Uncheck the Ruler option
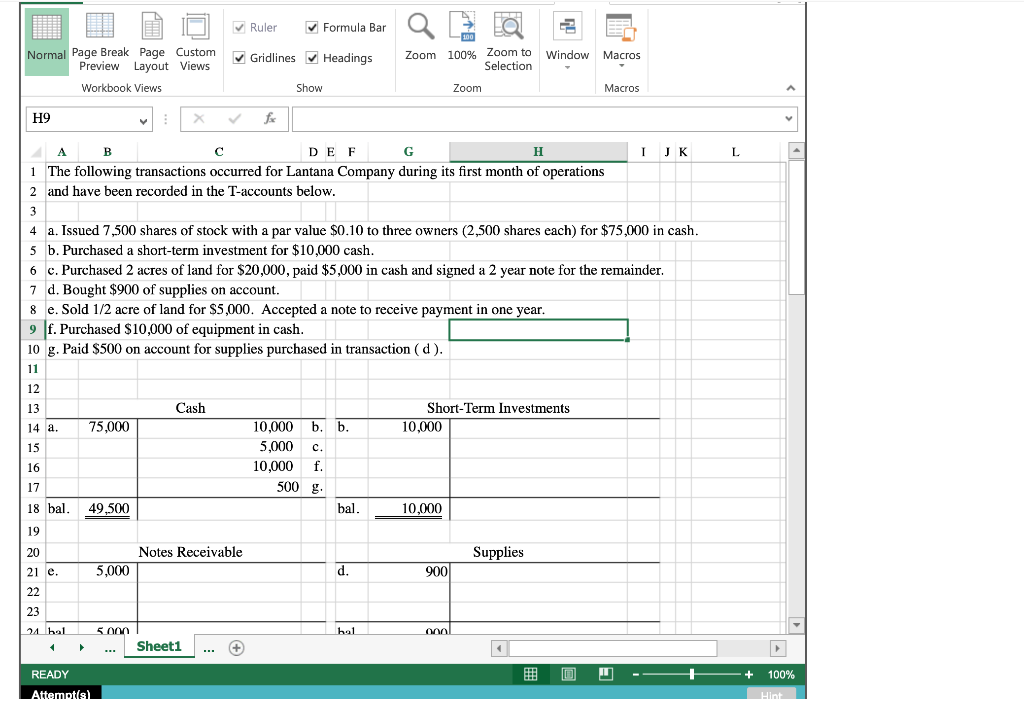The height and width of the screenshot is (712, 1024). click(240, 27)
